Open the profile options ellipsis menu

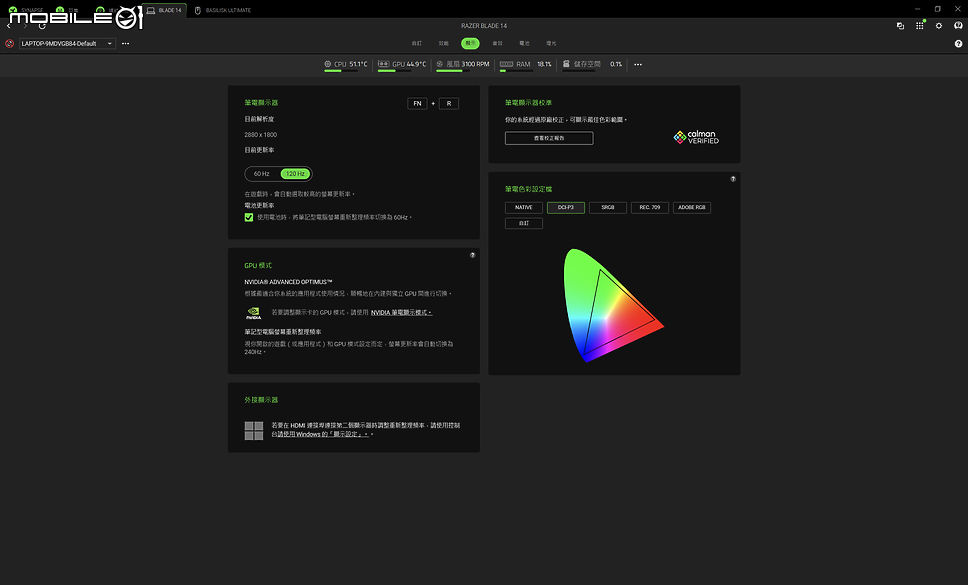coord(126,44)
